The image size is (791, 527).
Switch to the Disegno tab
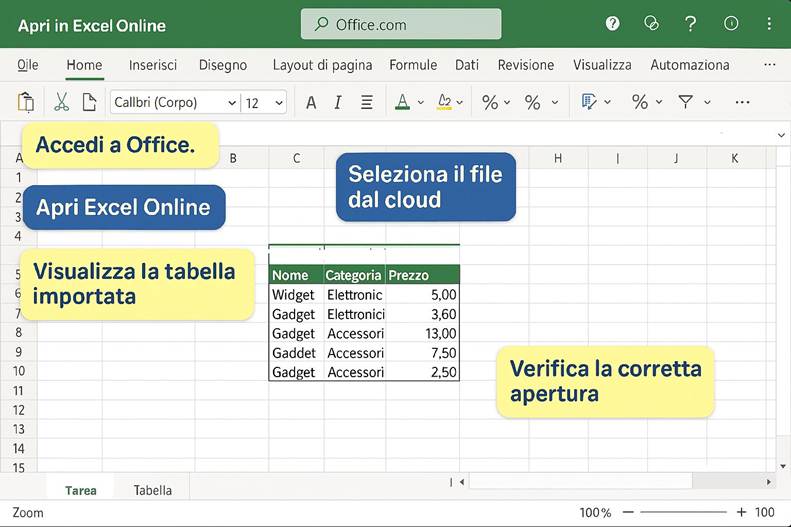point(223,65)
